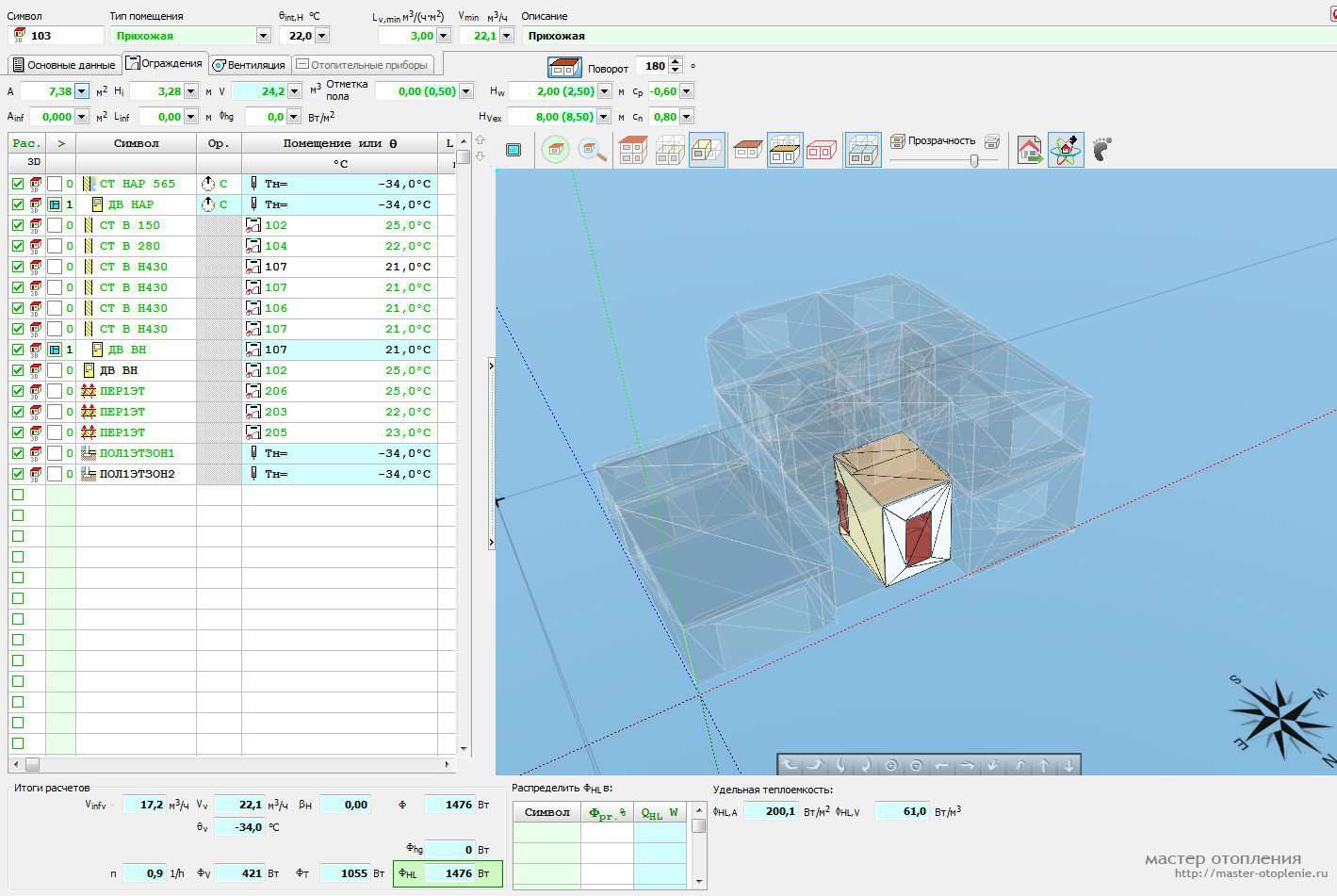1337x896 pixels.
Task: Click the footprints walk mode icon
Action: click(1101, 149)
